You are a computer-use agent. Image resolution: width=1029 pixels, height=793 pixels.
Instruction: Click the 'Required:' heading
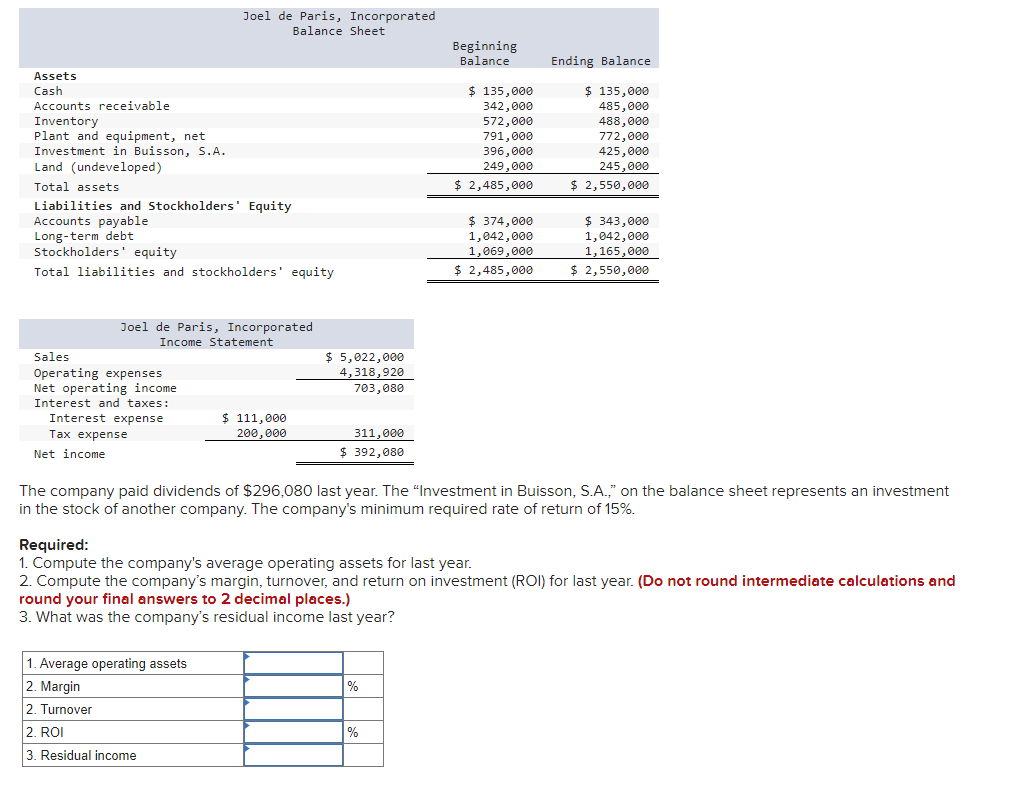tap(54, 545)
